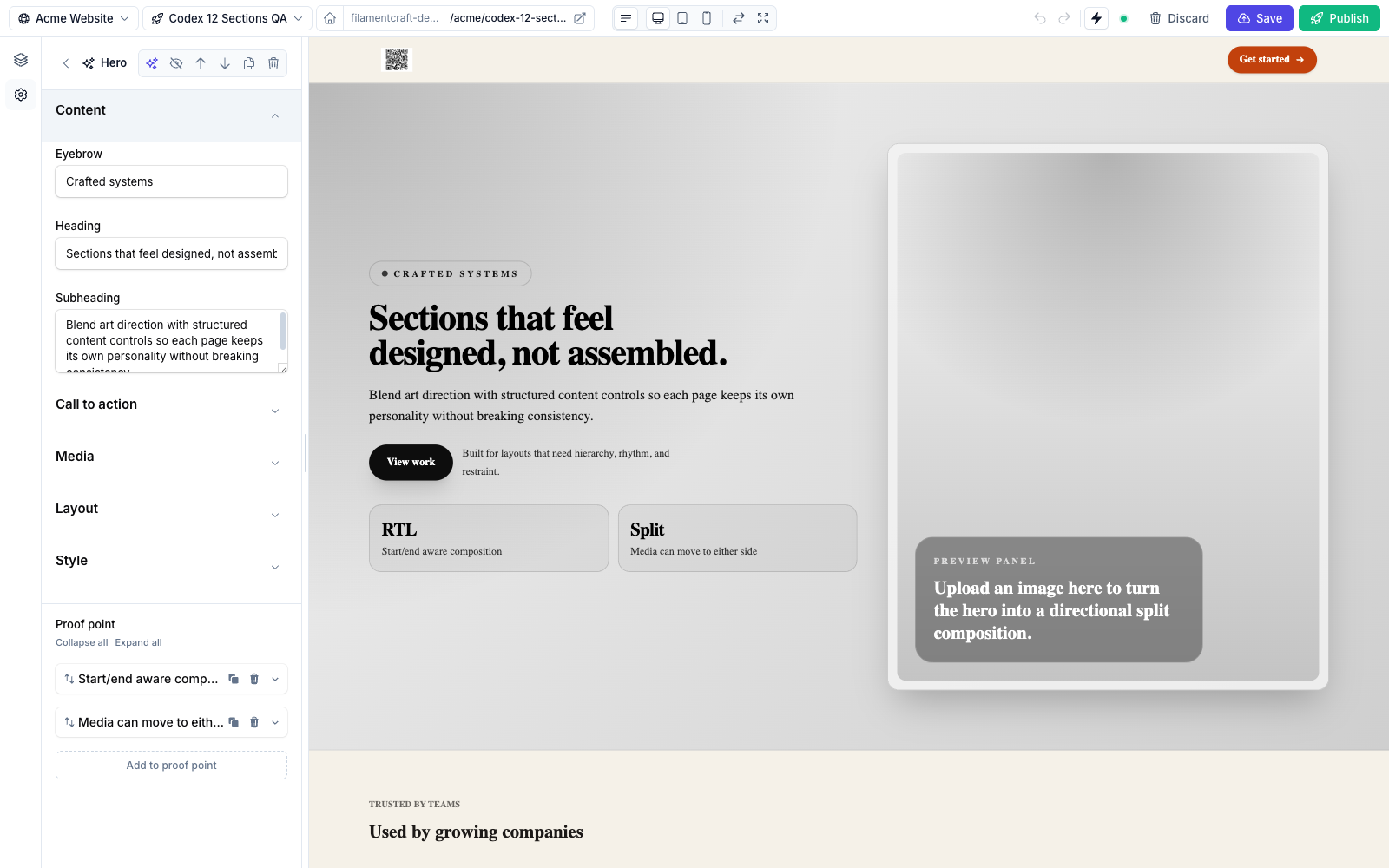Duplicate the Media can move proof point
The image size is (1389, 868).
point(234,722)
